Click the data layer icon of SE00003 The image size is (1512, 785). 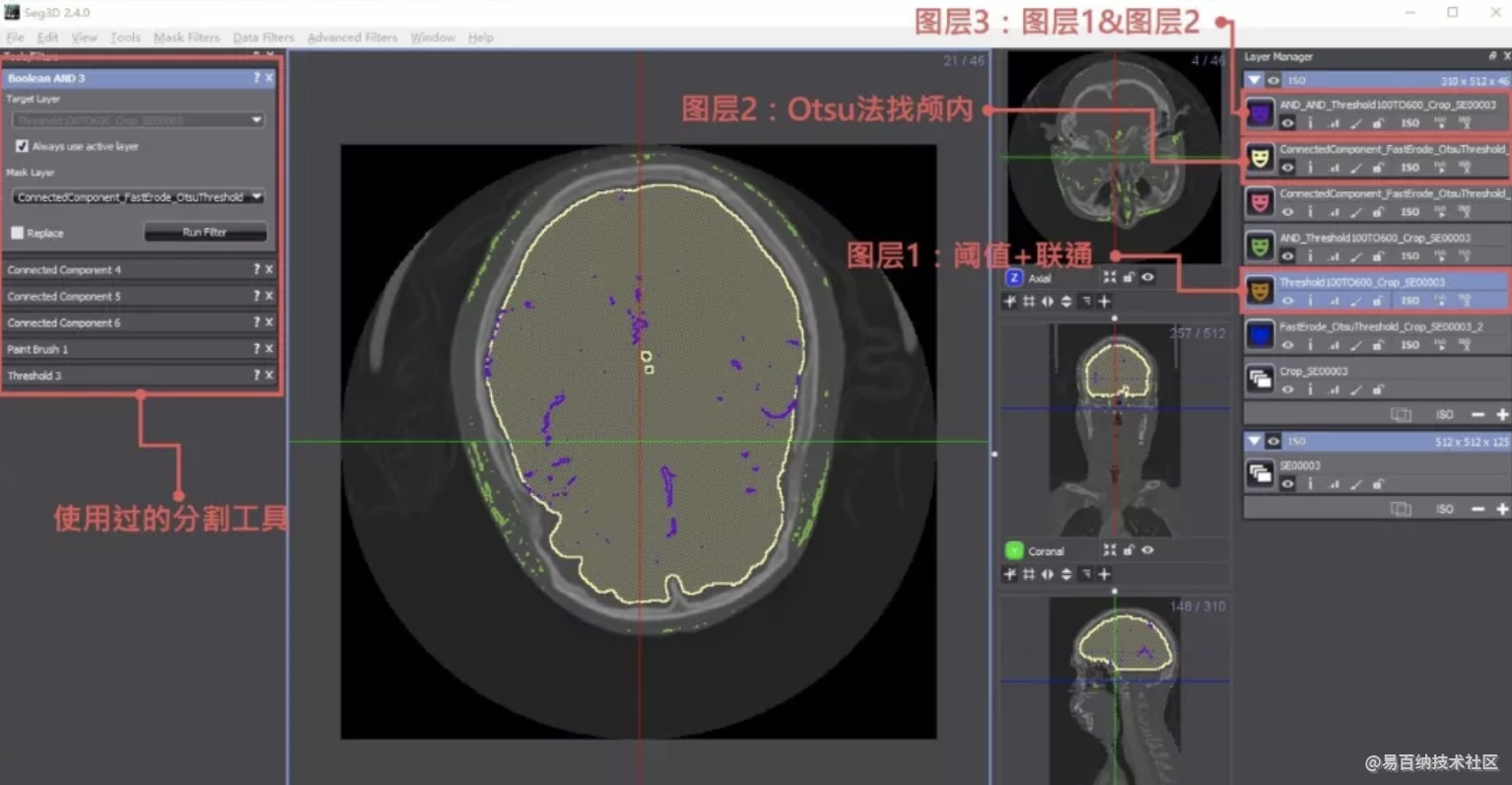click(x=1260, y=474)
